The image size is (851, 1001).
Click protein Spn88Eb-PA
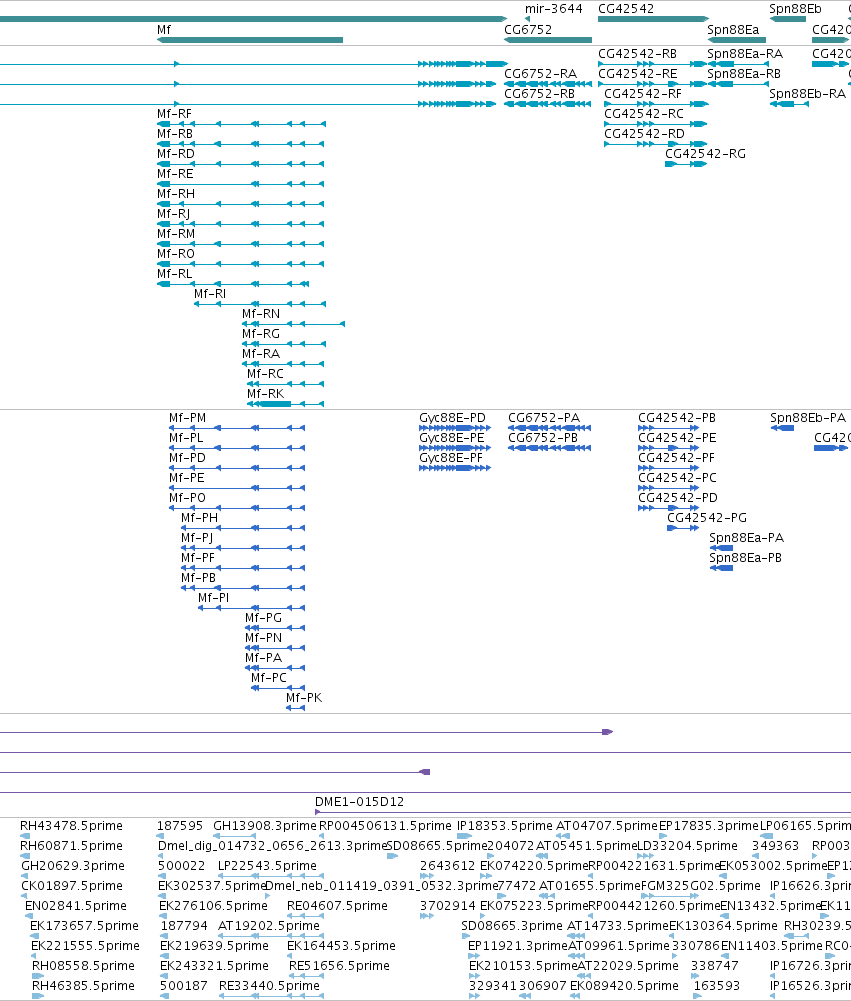tap(808, 418)
